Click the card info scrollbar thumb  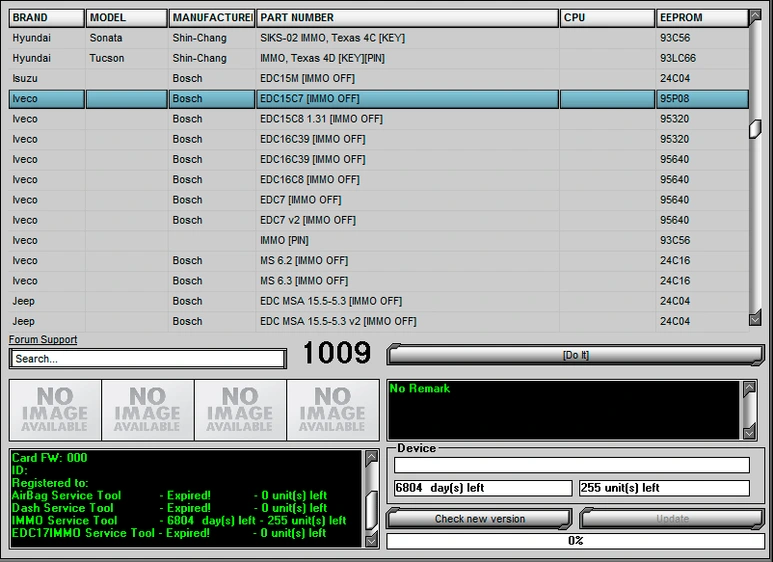[x=371, y=509]
